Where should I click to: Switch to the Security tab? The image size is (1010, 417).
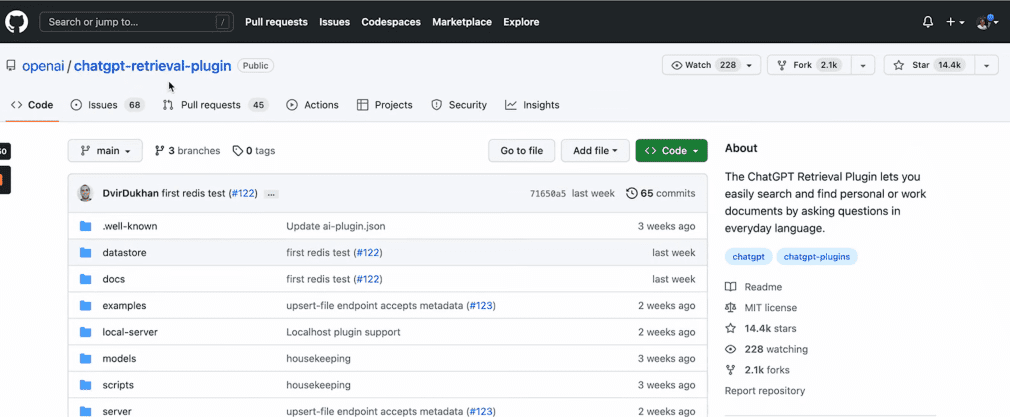tap(459, 105)
